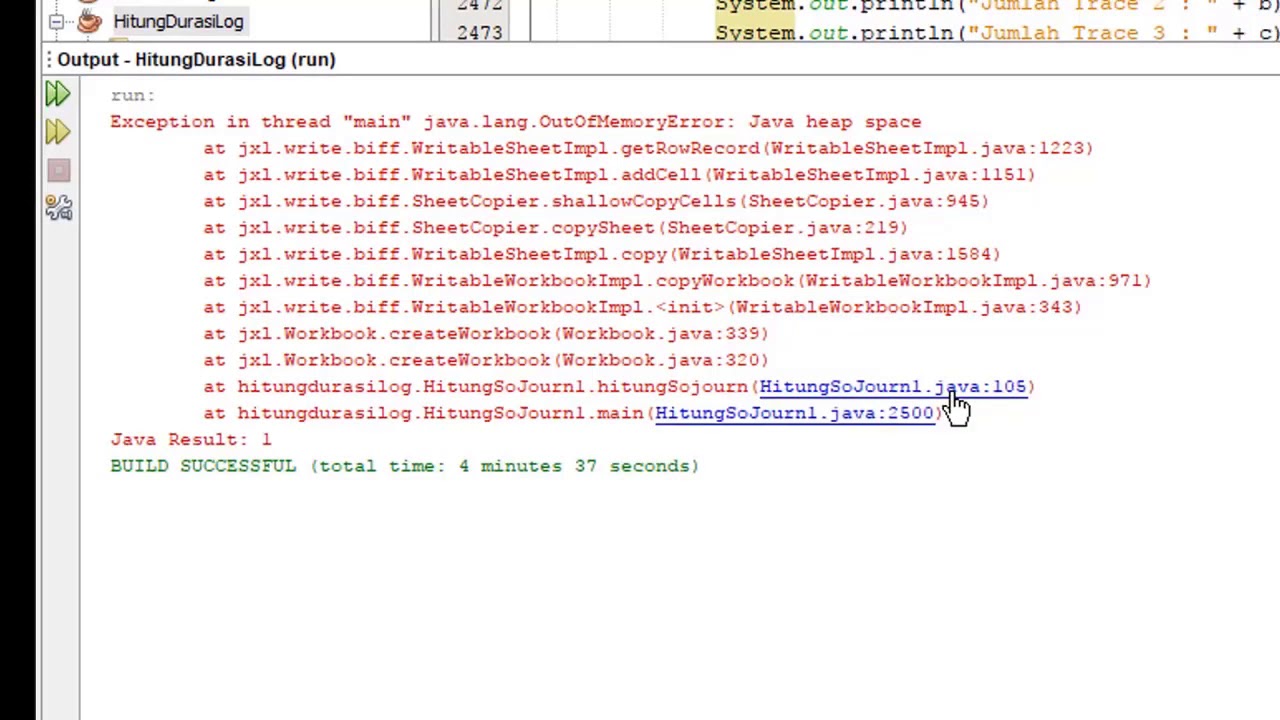Click the createWorkbook Workbook.java:339 line

tap(486, 334)
